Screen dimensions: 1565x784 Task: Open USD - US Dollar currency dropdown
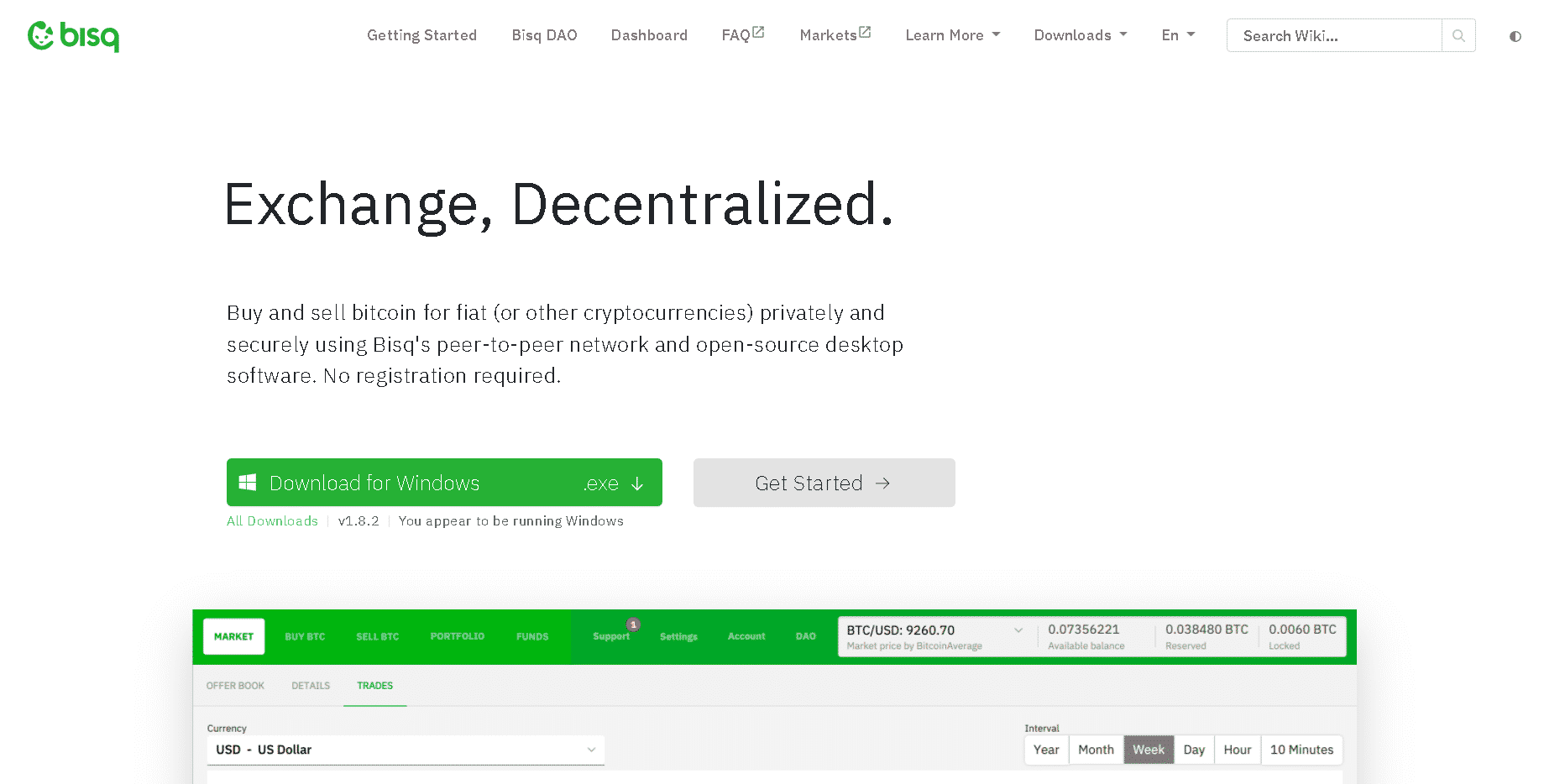(406, 750)
